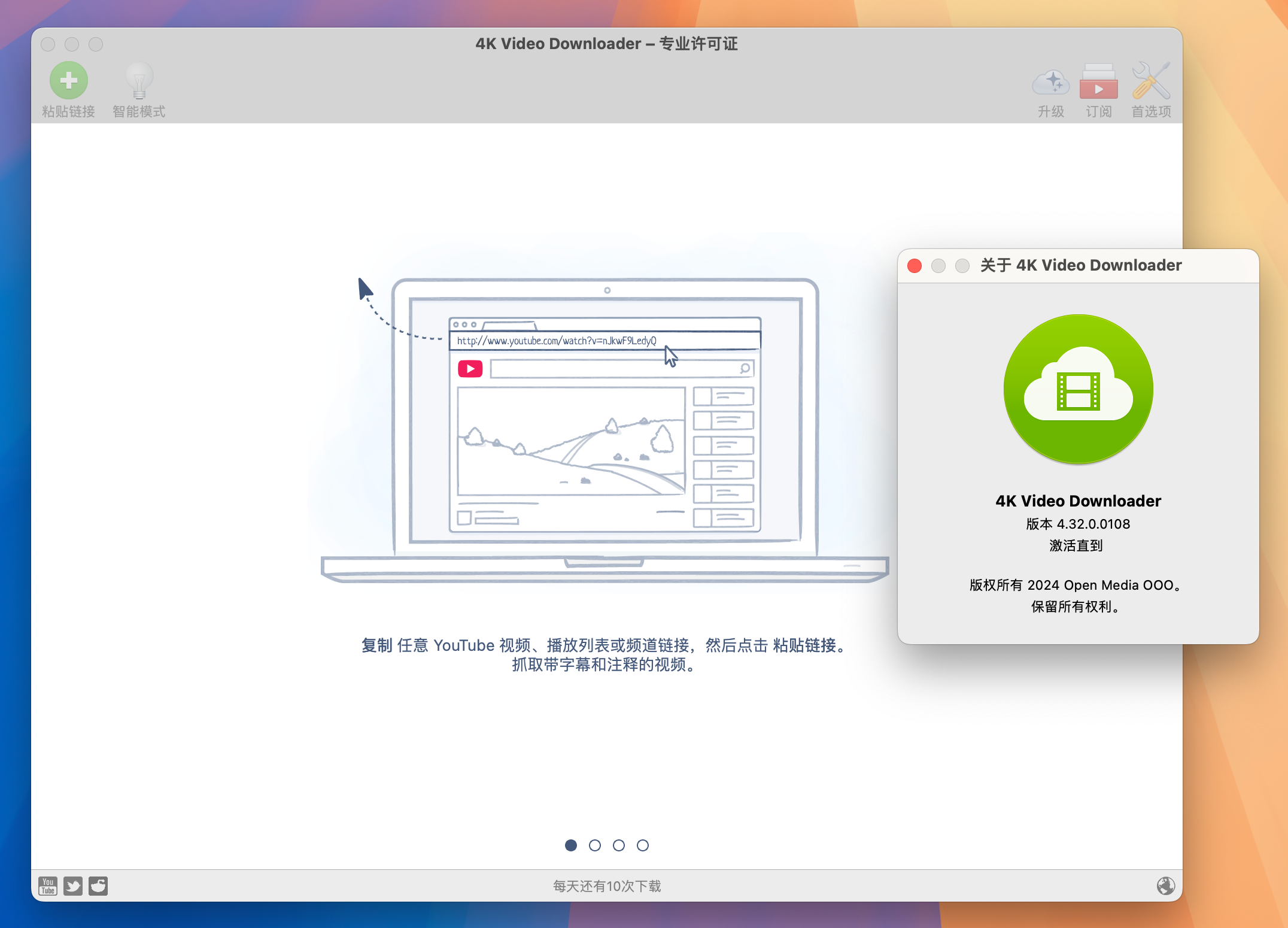Select the first onboarding page dot
This screenshot has width=1288, height=928.
point(571,845)
